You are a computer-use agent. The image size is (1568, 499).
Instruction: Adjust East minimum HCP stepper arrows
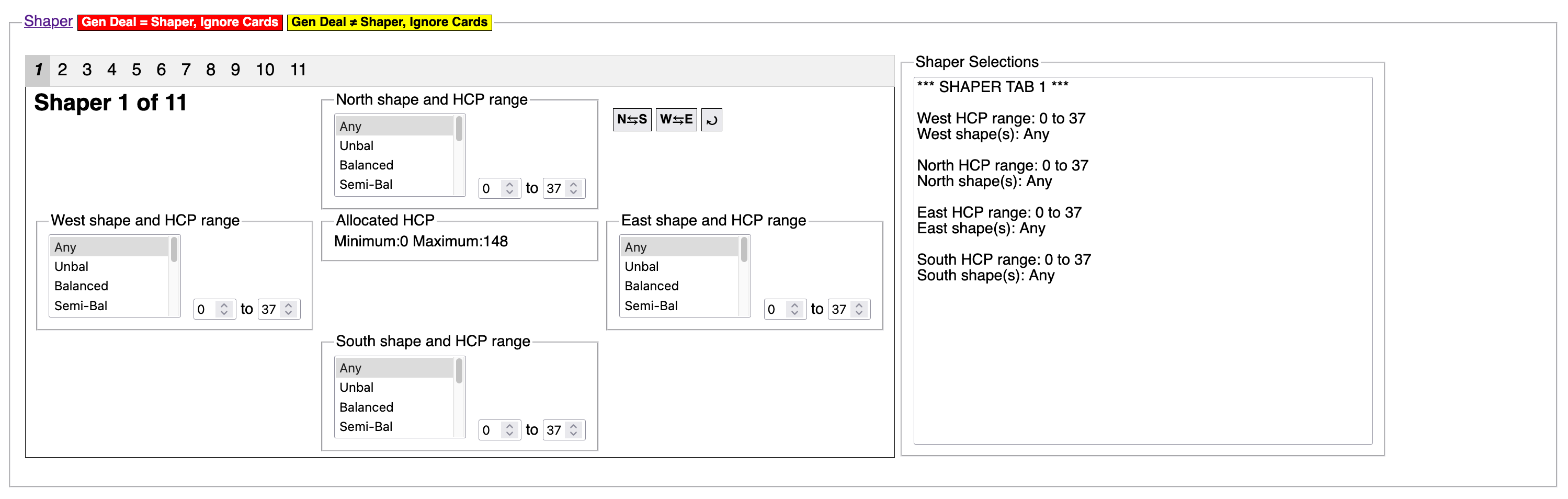[x=794, y=309]
